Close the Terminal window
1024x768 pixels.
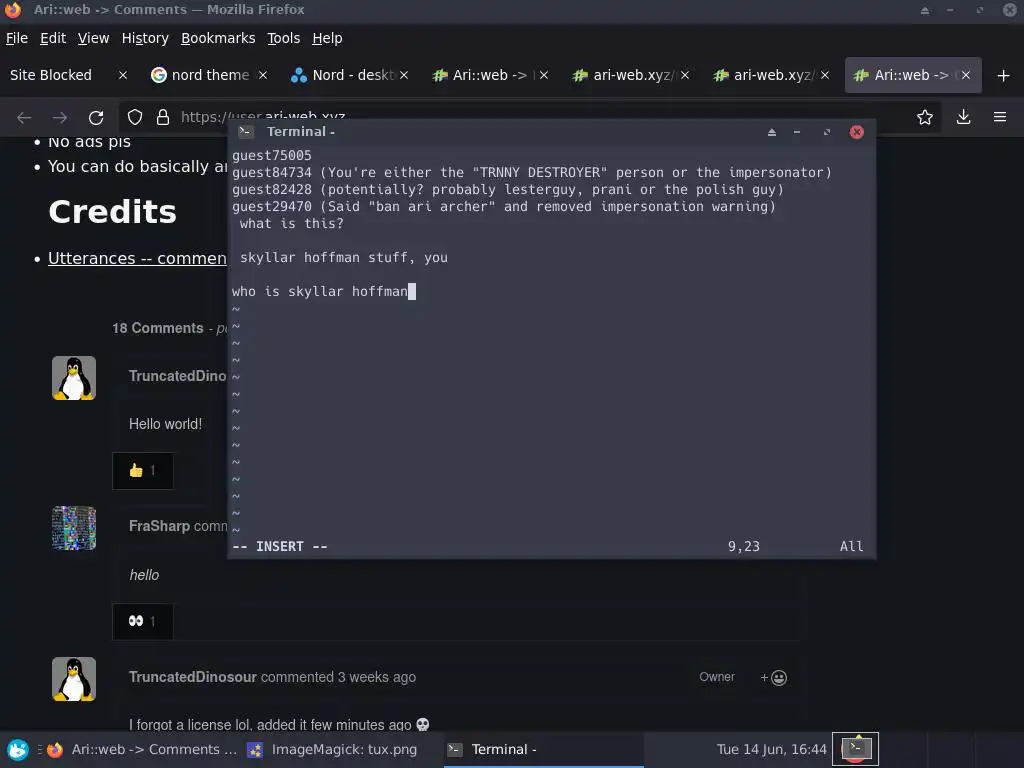tap(857, 132)
